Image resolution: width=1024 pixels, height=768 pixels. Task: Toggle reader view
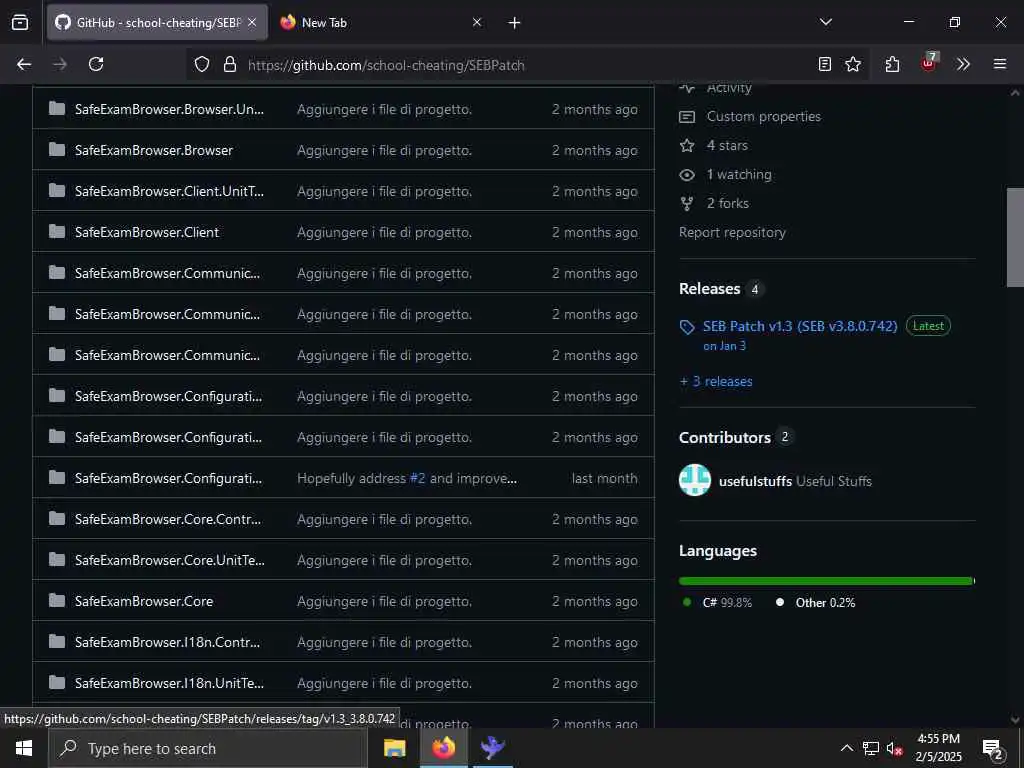pyautogui.click(x=825, y=65)
